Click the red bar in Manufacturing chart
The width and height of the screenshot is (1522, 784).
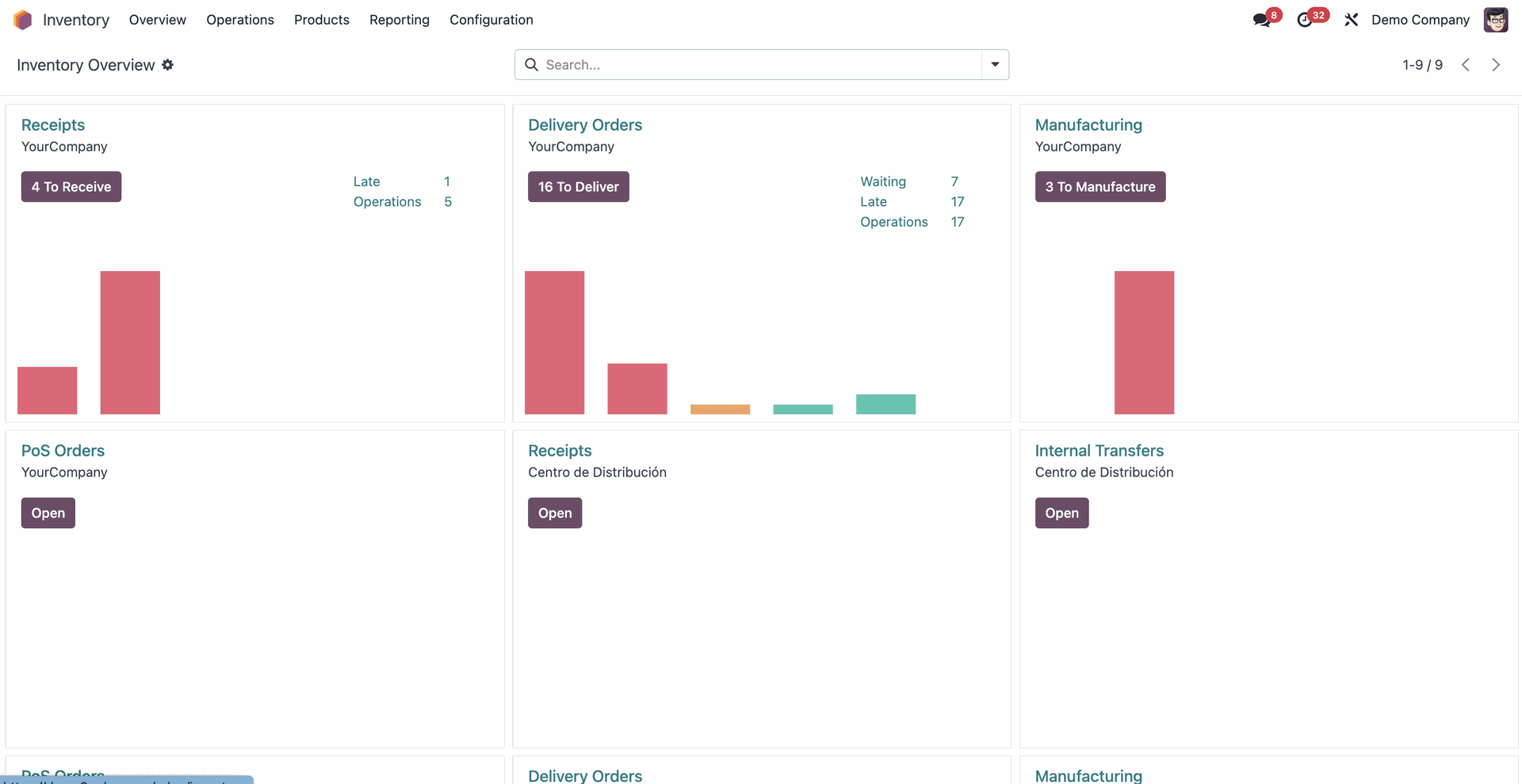pyautogui.click(x=1145, y=342)
